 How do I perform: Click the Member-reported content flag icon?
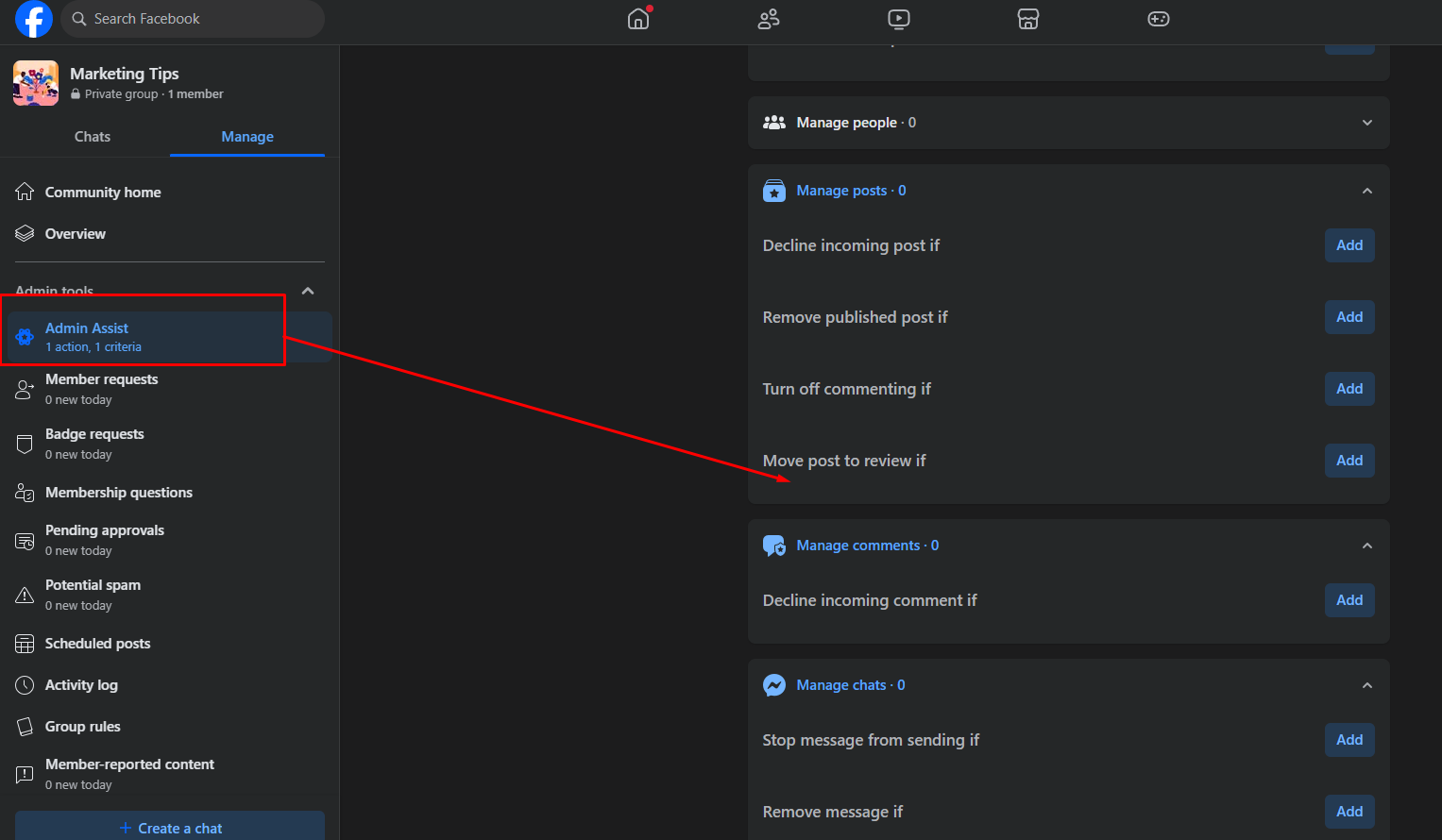point(25,774)
